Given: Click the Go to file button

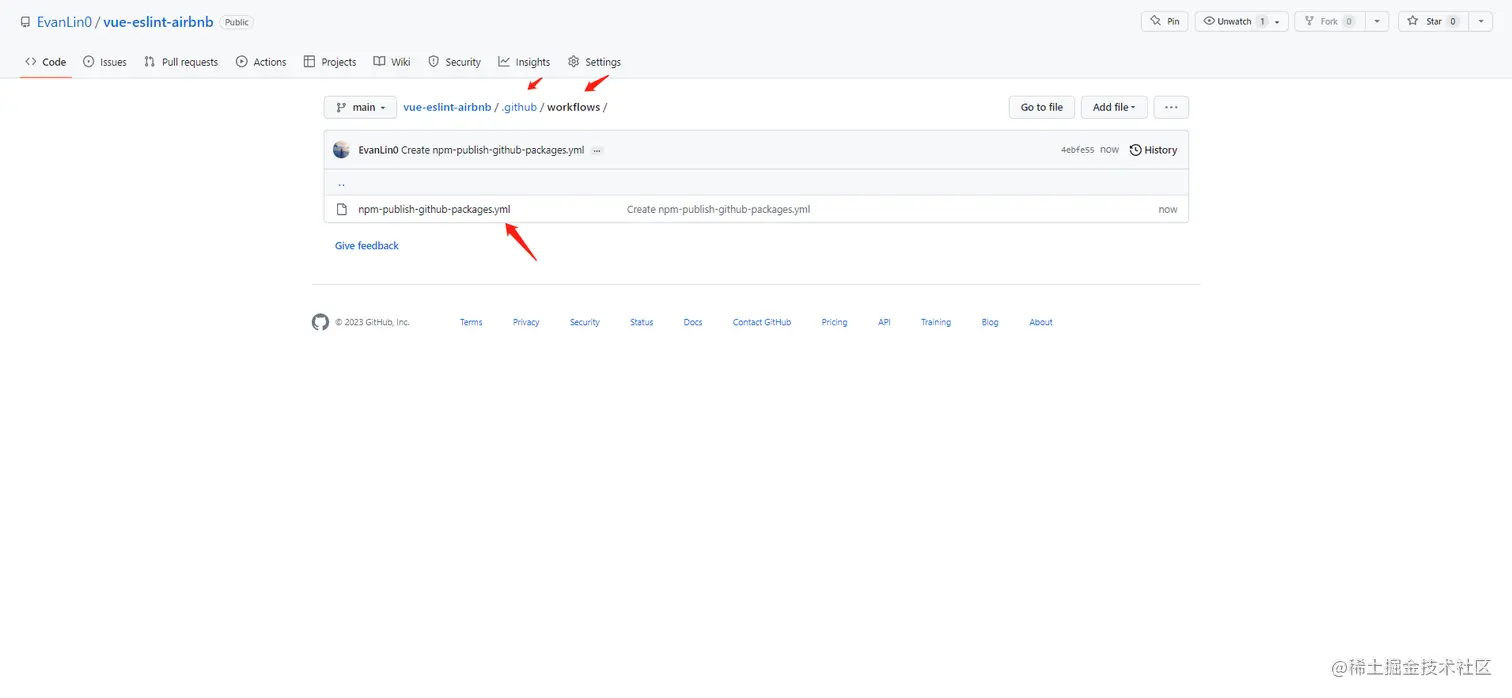Looking at the screenshot, I should (1042, 107).
